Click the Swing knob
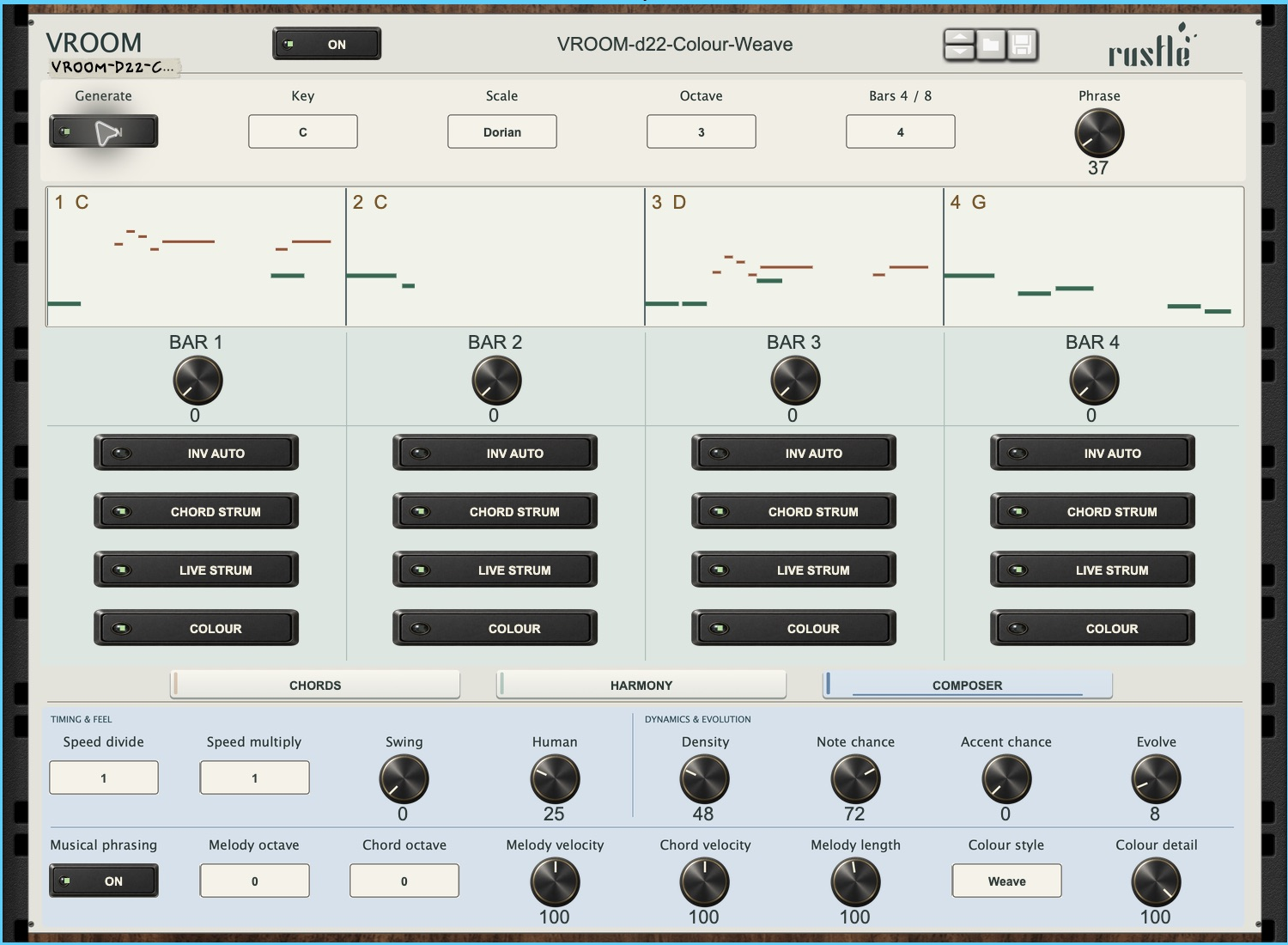Screen dimensions: 1288x945 point(404,779)
